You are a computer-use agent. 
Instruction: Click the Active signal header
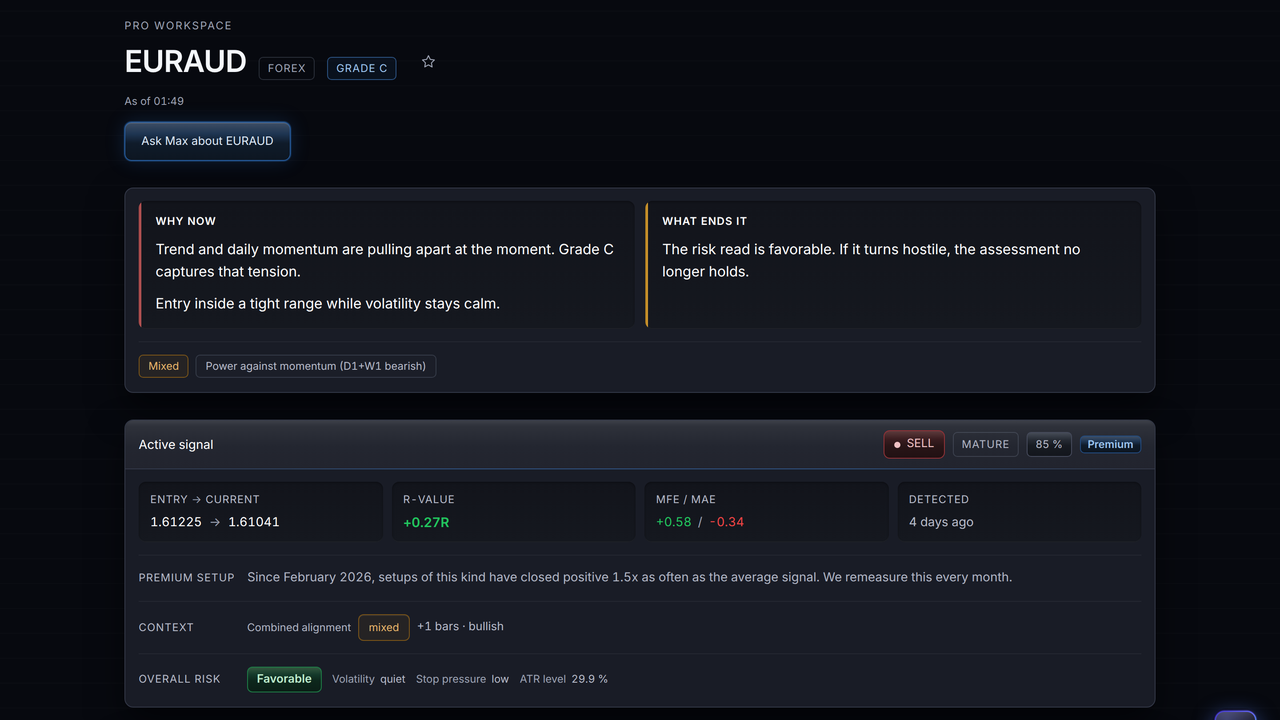point(176,444)
